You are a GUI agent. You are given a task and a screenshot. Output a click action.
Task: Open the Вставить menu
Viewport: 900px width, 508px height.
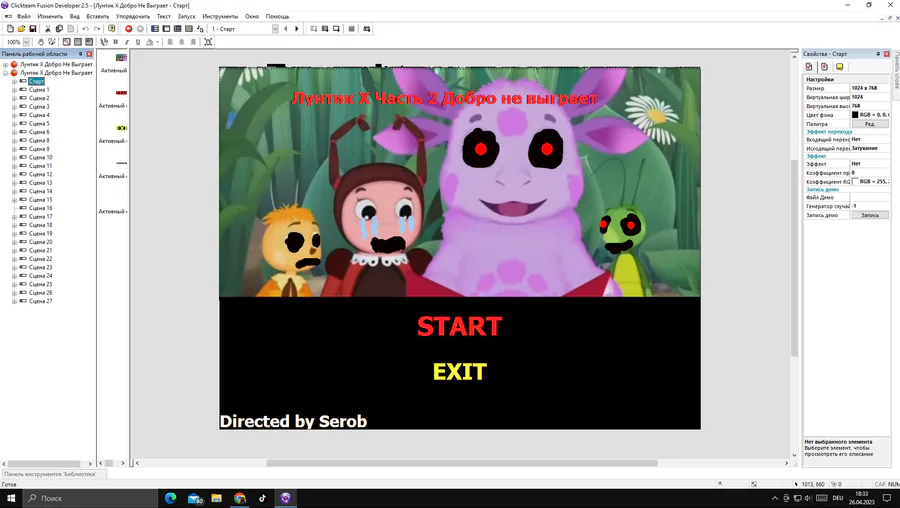point(98,17)
